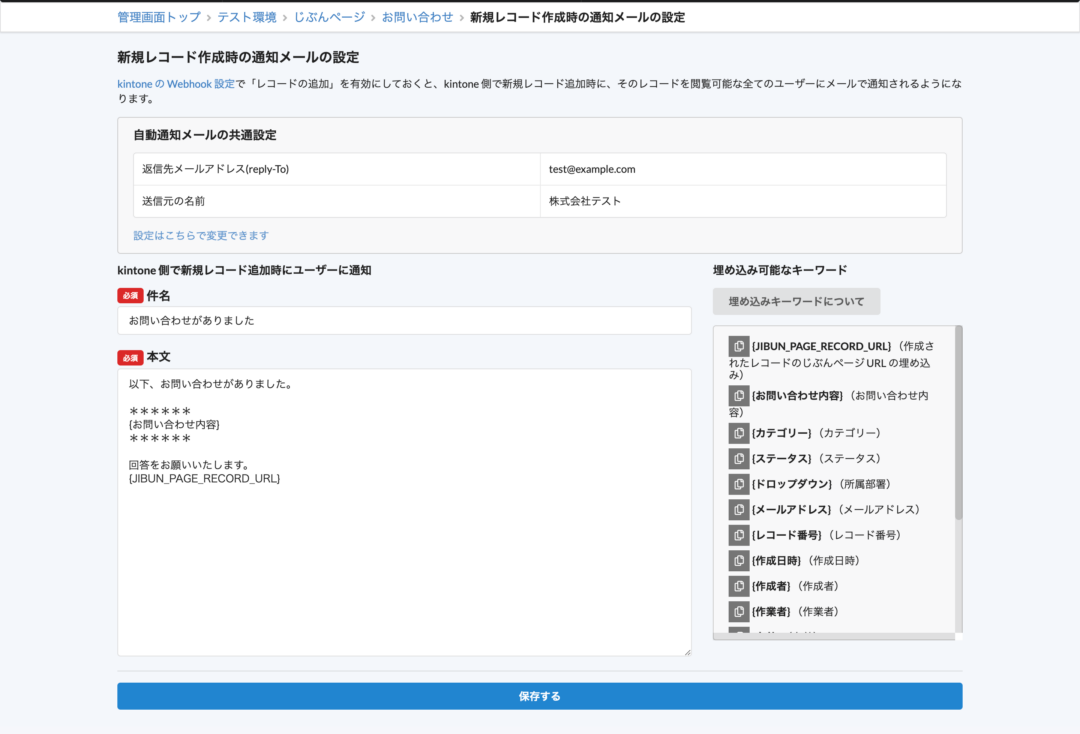This screenshot has width=1080, height=734.
Task: Open 埋め込みキーワードについて help button
Action: coord(795,300)
